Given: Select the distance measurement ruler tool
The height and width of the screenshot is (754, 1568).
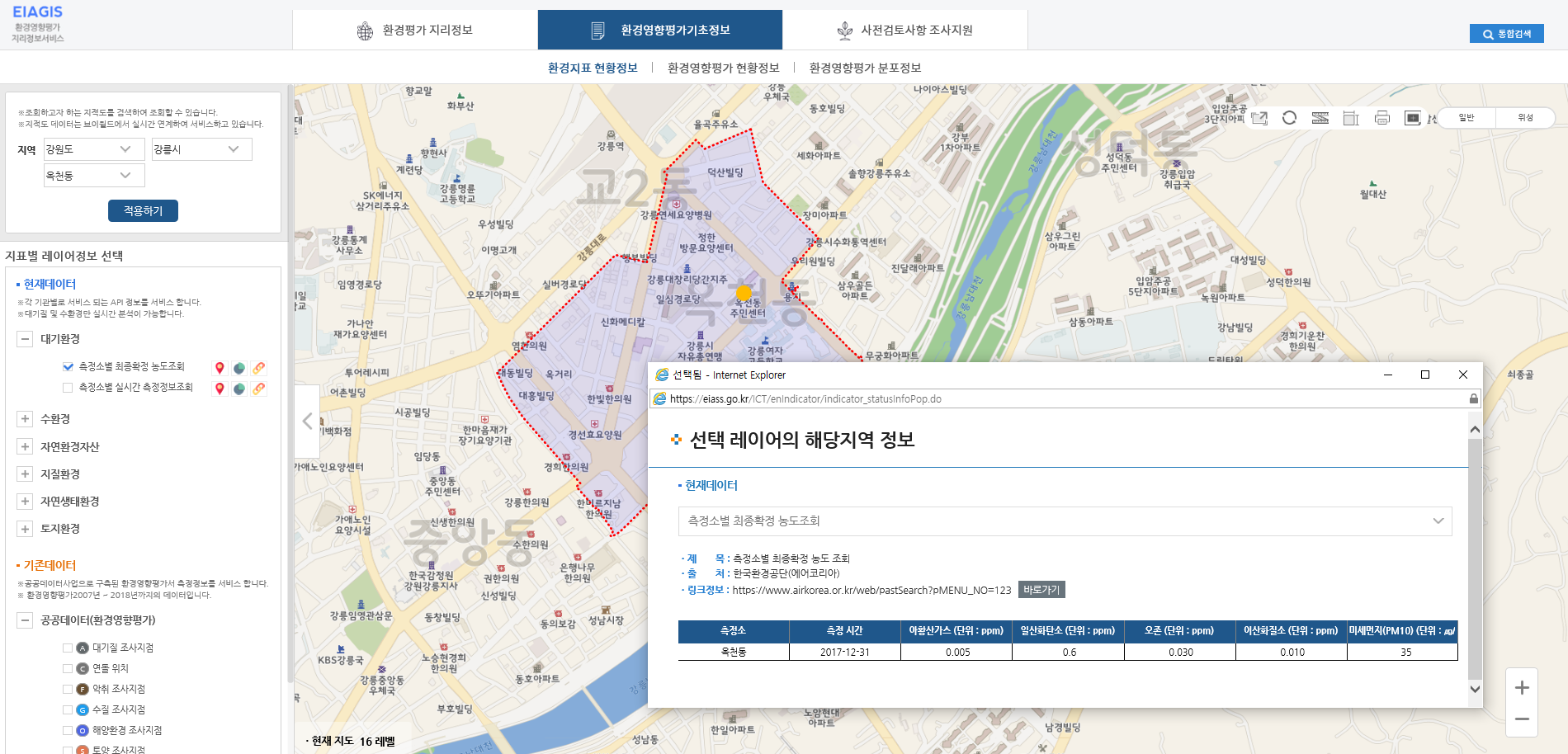Looking at the screenshot, I should (1320, 118).
